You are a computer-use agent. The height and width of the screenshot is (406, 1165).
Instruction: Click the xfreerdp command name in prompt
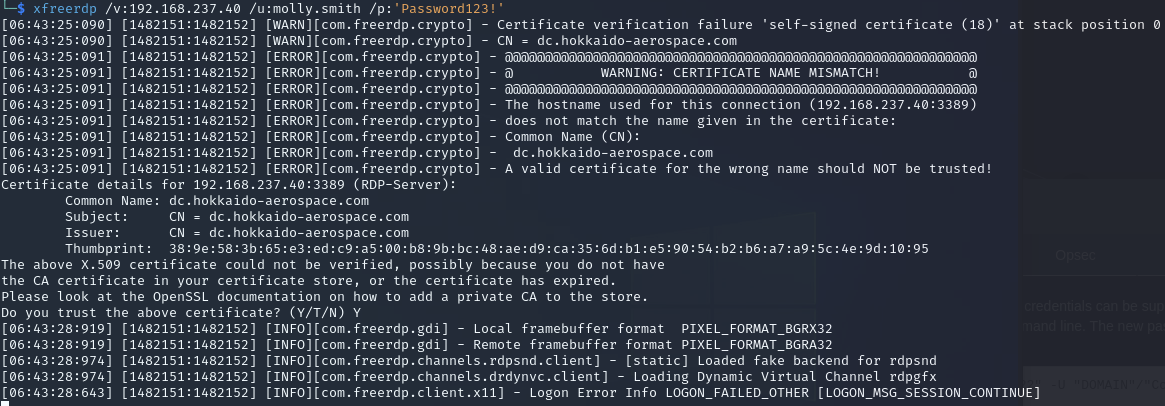click(x=64, y=8)
